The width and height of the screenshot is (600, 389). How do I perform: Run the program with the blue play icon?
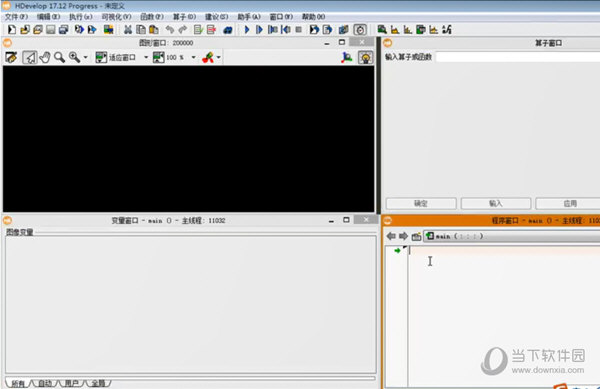coord(247,29)
